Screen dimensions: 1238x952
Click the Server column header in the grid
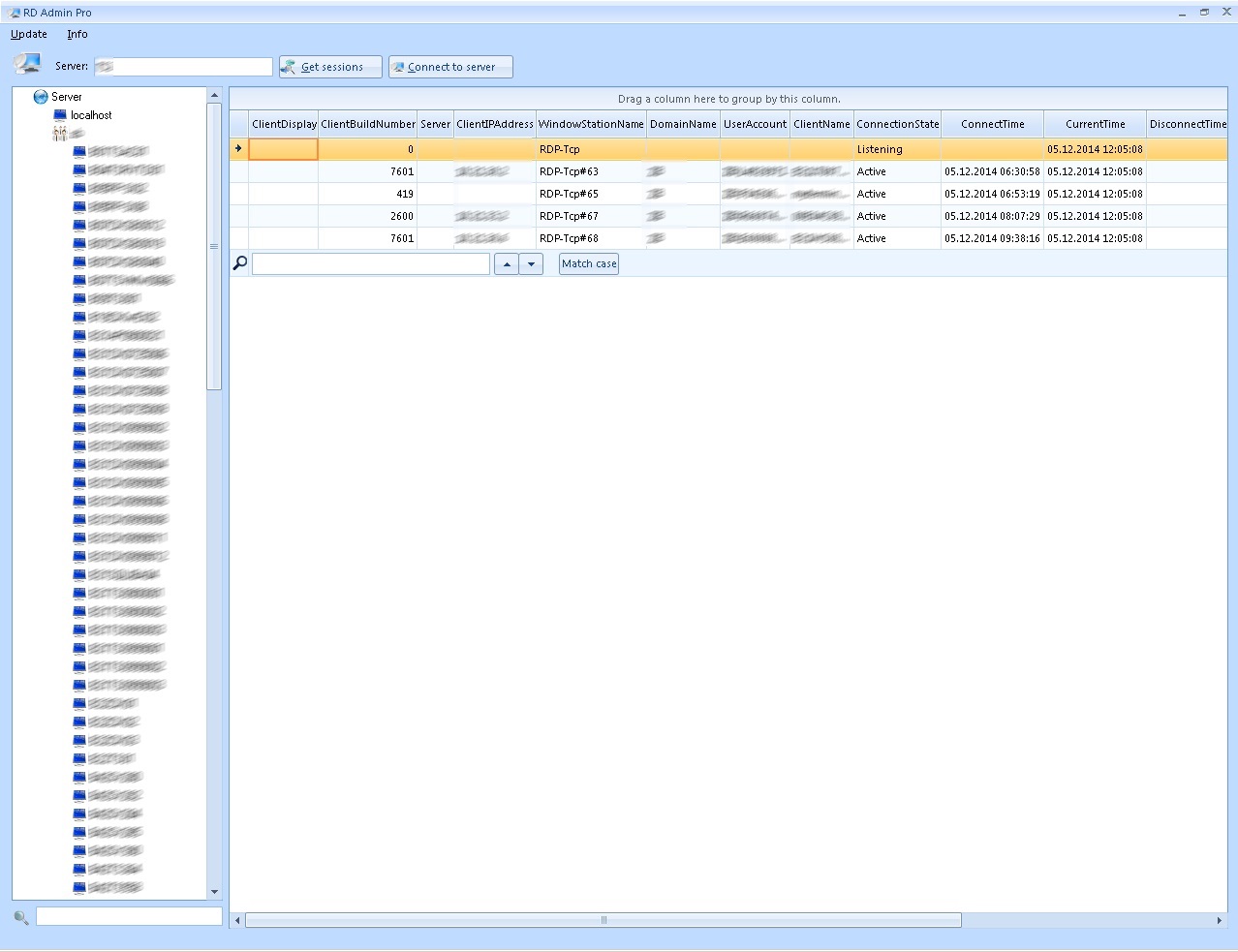click(x=435, y=124)
